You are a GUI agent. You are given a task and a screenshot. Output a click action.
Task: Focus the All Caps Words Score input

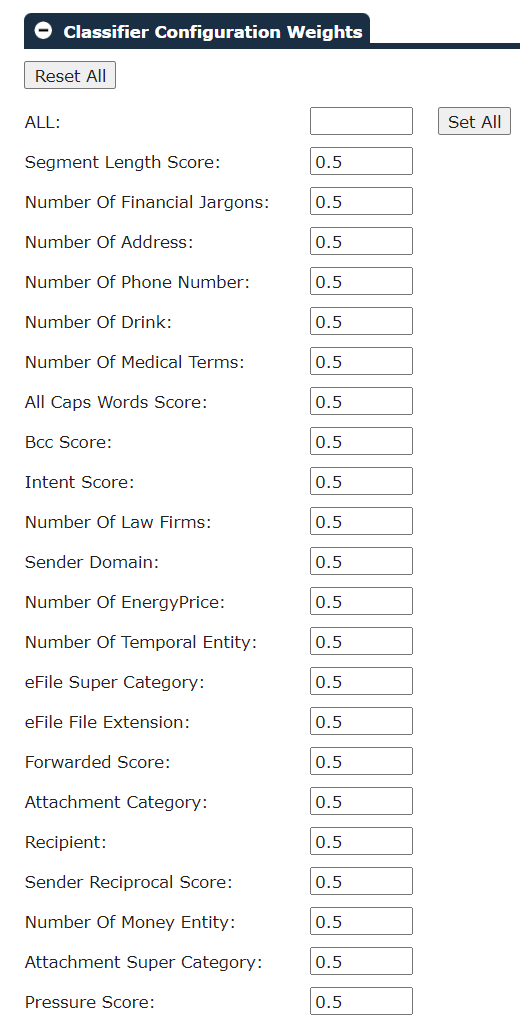(361, 402)
